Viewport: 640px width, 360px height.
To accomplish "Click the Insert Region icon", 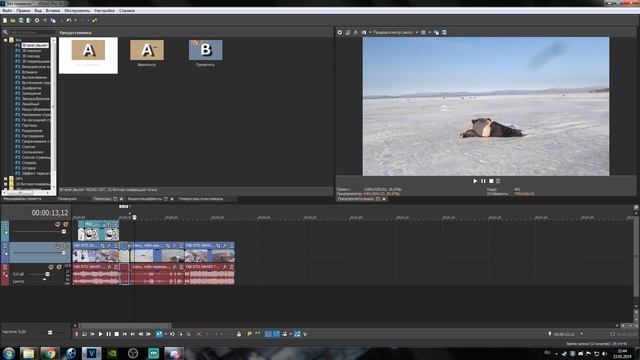I will point(258,334).
